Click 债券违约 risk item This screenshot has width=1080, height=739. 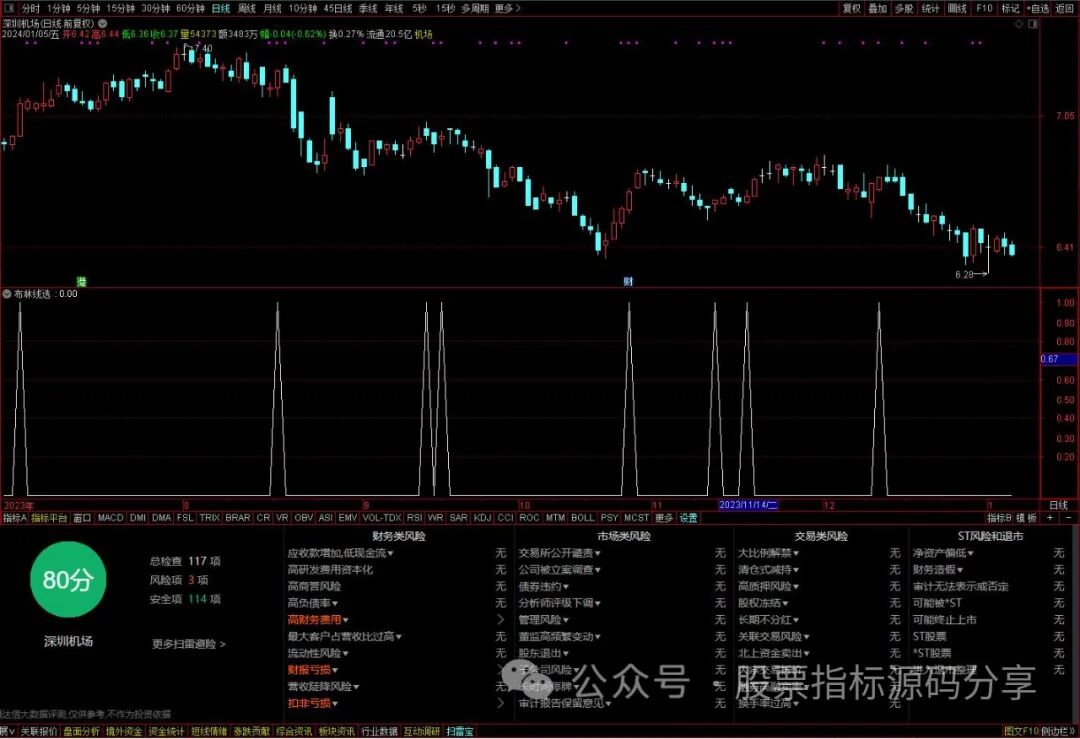pyautogui.click(x=543, y=586)
